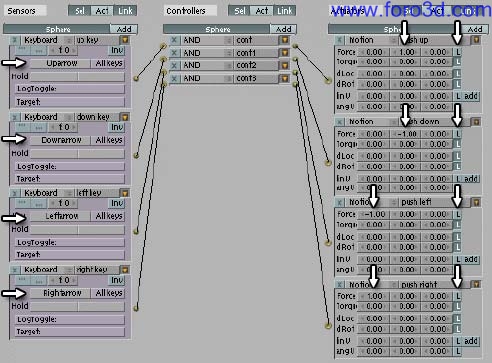This screenshot has width=492, height=363.
Task: Click true pulse mode icon of up key sensor
Action: coord(22,50)
